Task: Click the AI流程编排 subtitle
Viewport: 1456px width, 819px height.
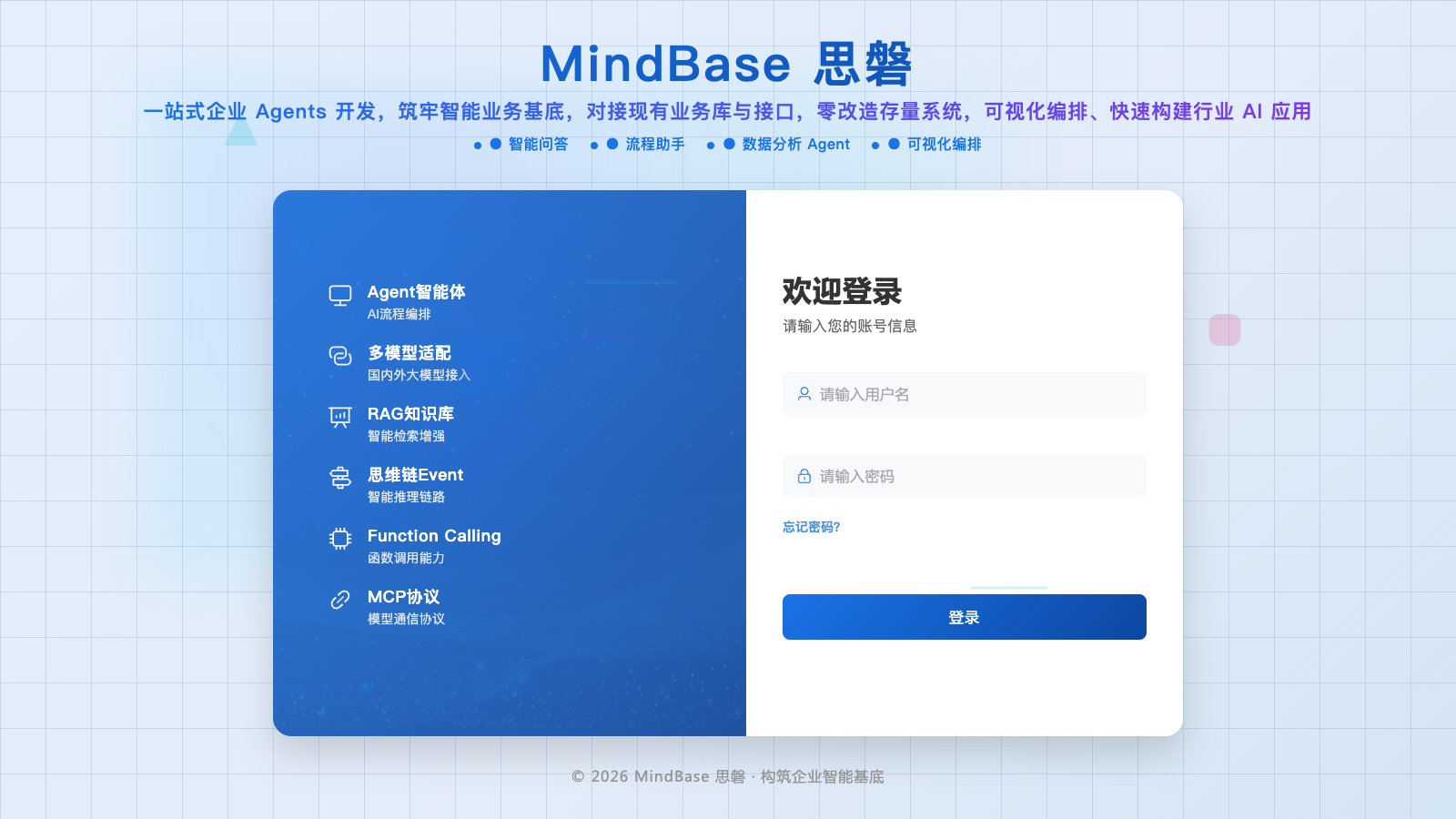Action: (399, 314)
